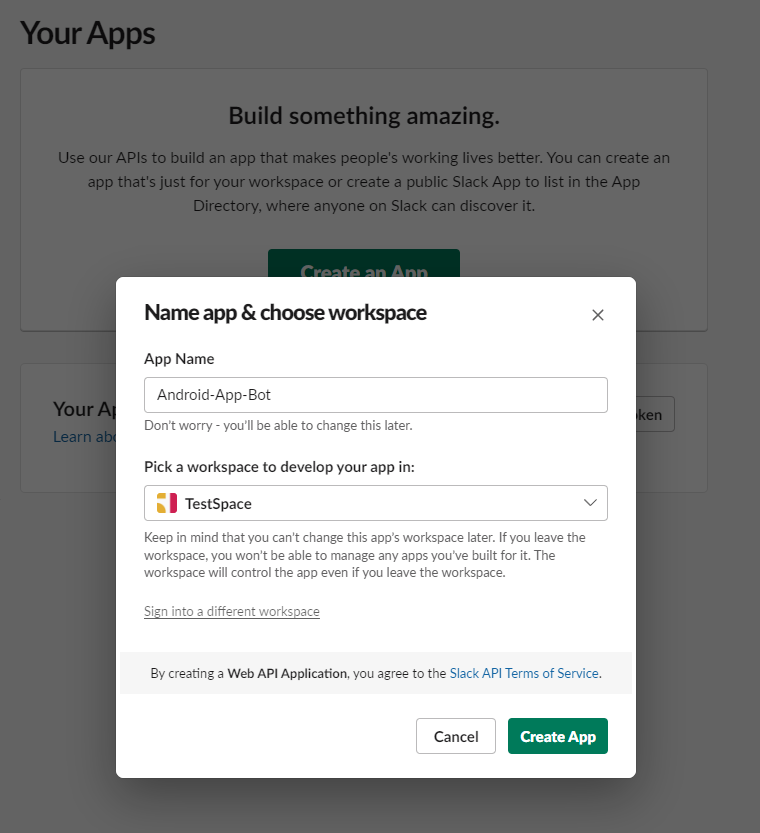The height and width of the screenshot is (833, 760).
Task: Click the Name app & choose workspace heading
Action: (285, 312)
